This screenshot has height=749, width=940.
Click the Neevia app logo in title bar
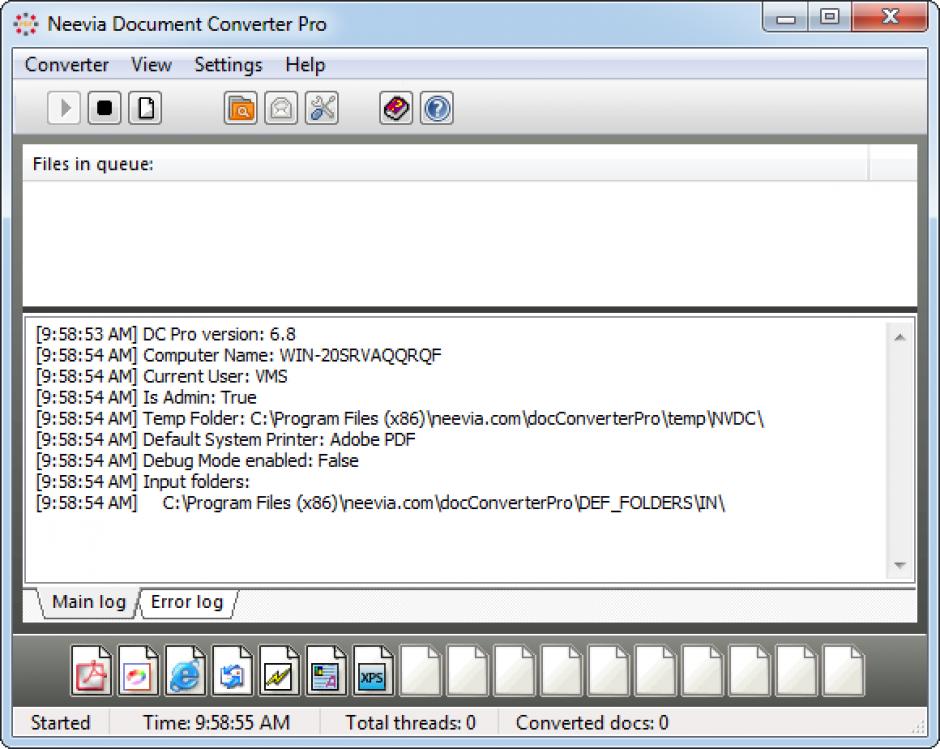click(26, 24)
